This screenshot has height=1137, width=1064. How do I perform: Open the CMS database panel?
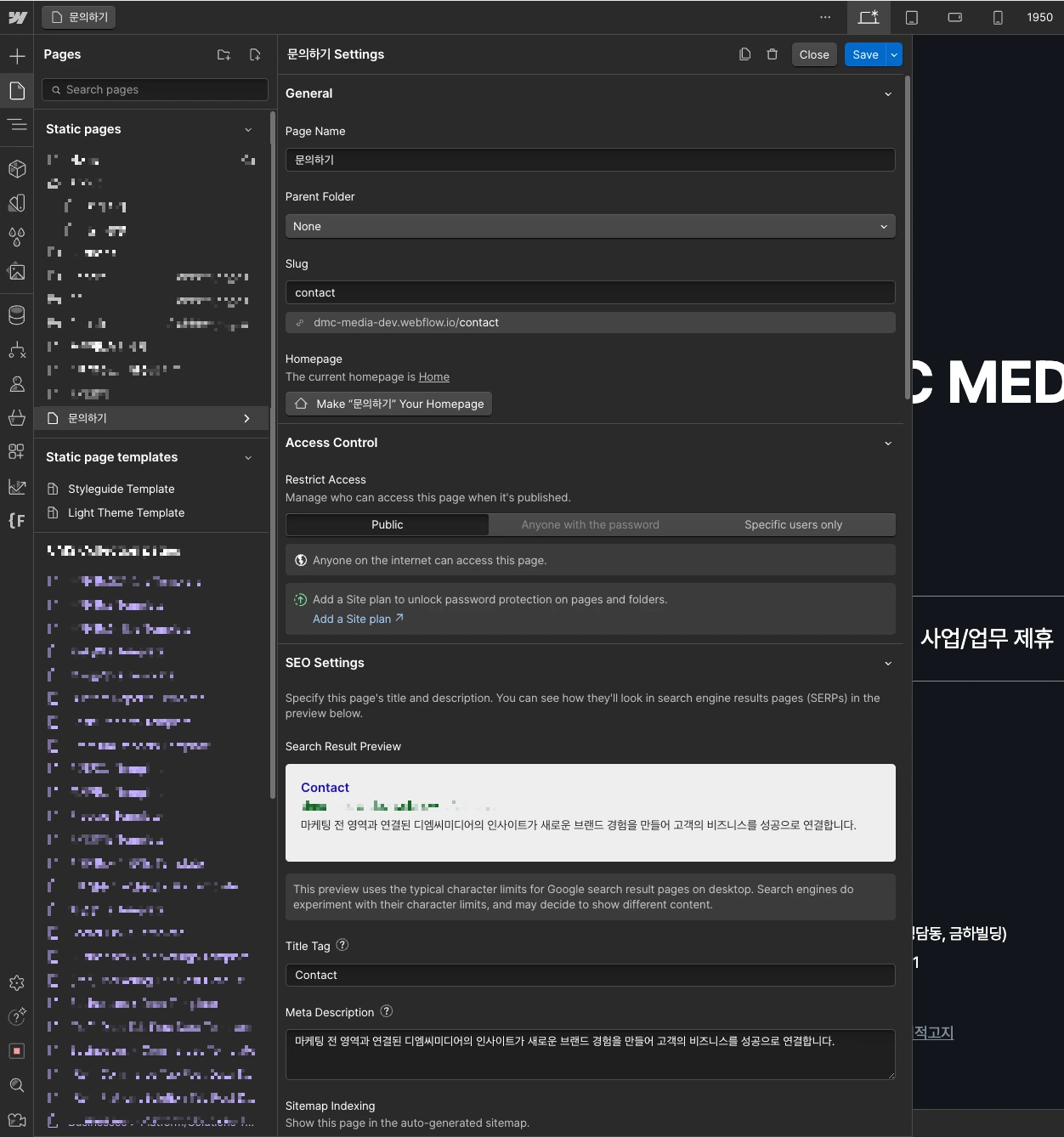(17, 315)
